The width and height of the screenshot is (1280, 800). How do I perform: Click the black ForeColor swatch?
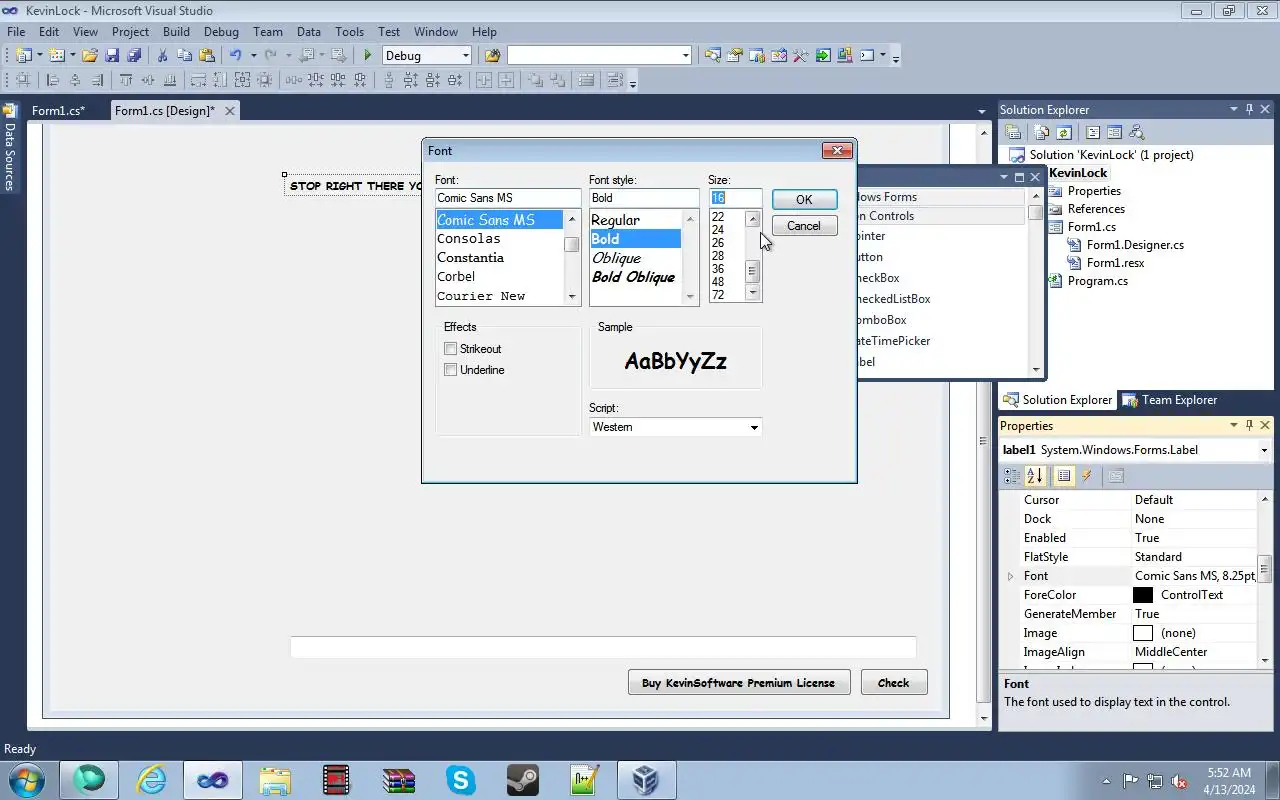click(x=1143, y=595)
